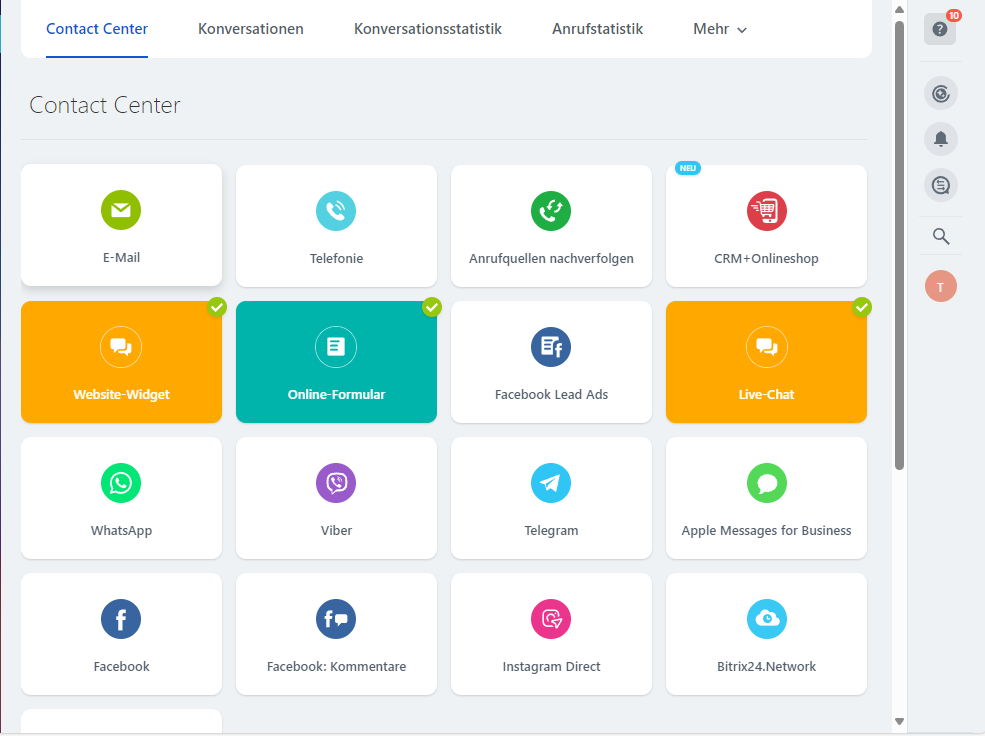Select the Instagram Direct icon
The image size is (985, 736).
tap(551, 619)
